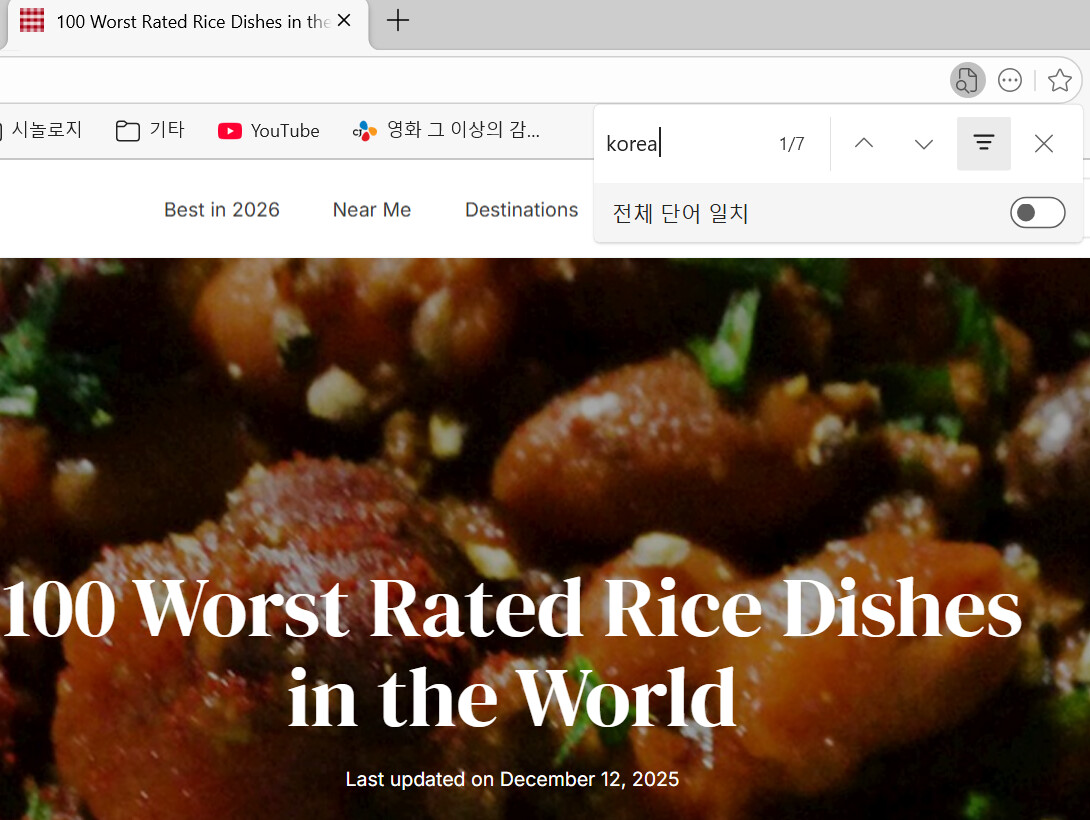Go to next search result with down chevron
Screen dimensions: 1090x820
(923, 143)
